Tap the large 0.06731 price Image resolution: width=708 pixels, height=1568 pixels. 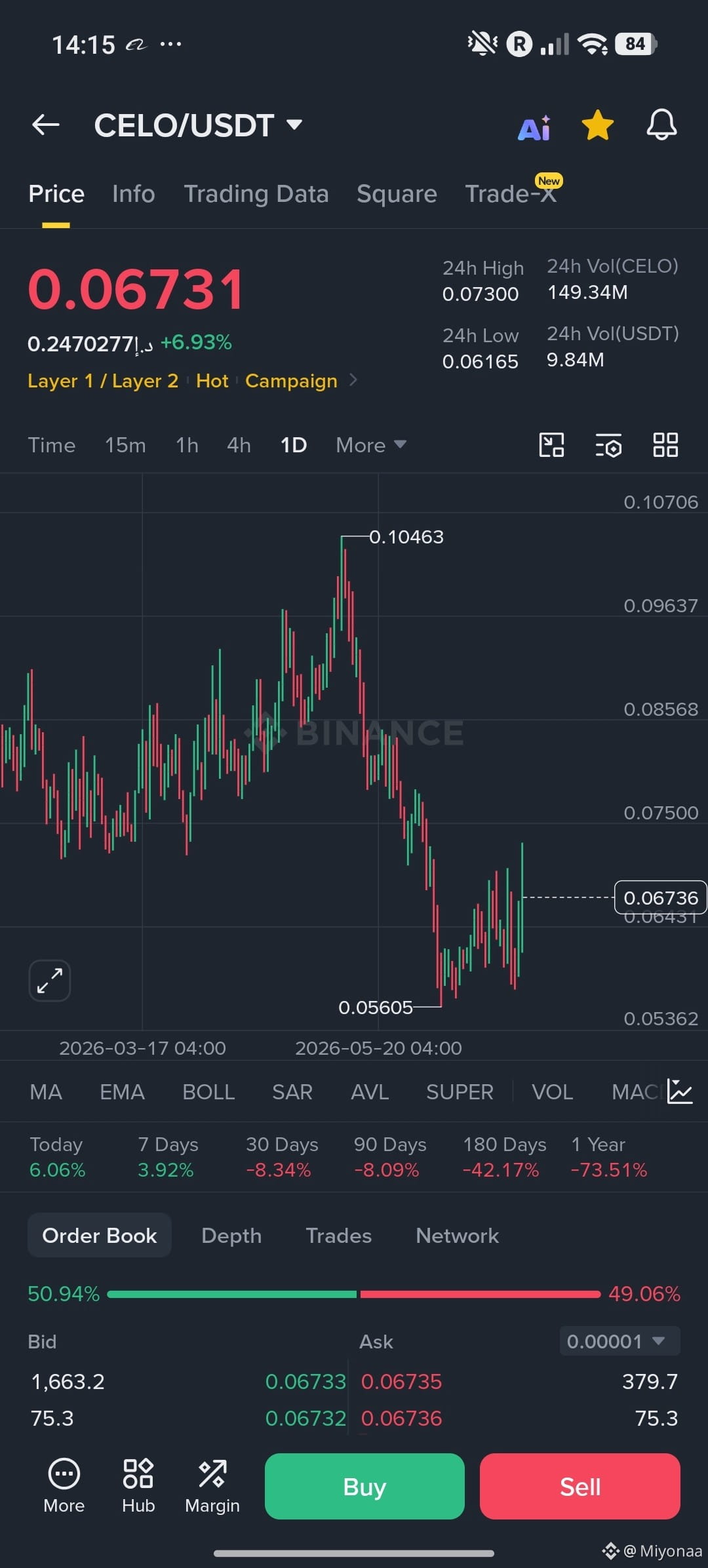[136, 289]
